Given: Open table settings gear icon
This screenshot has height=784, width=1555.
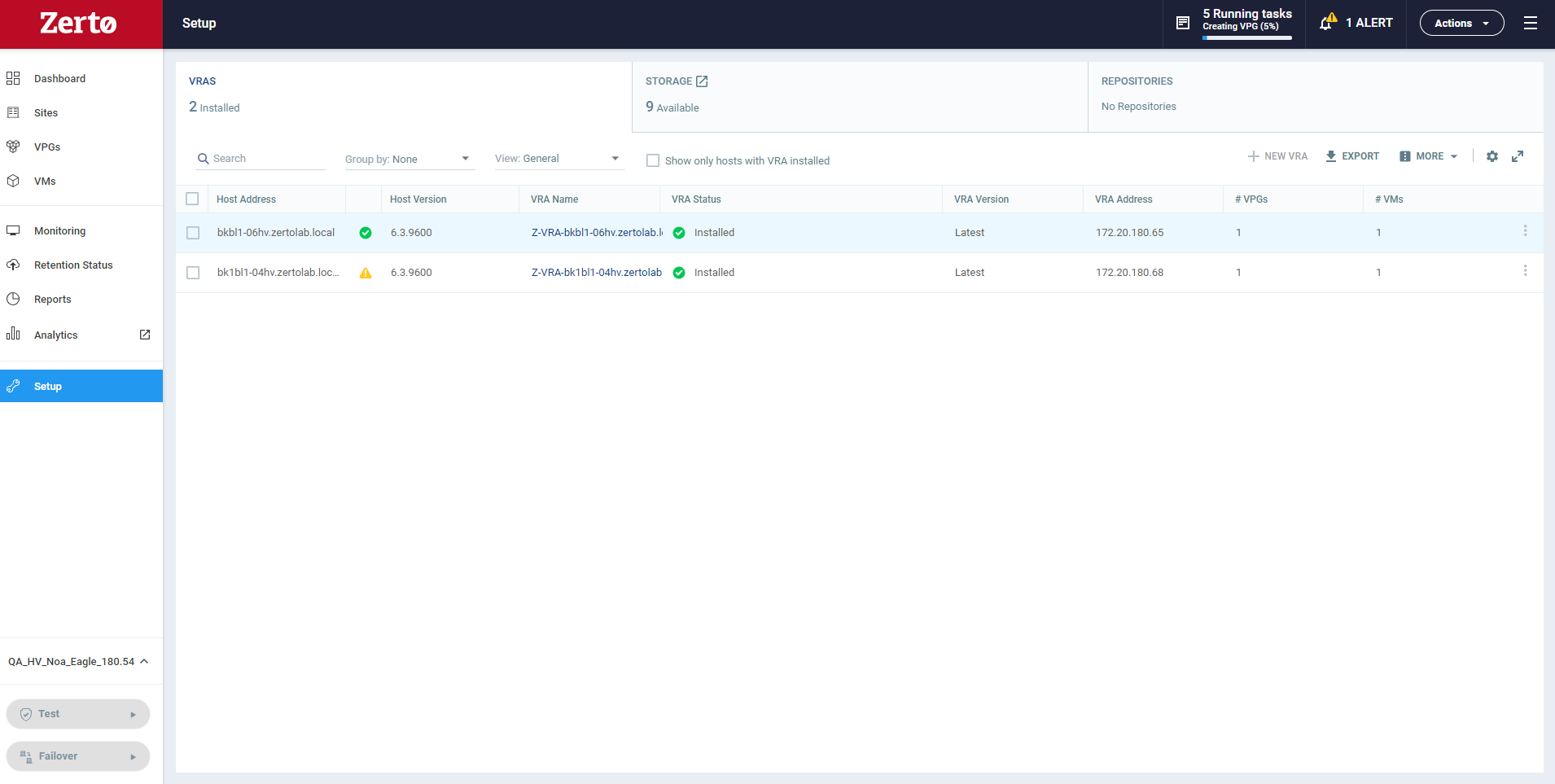Looking at the screenshot, I should [x=1492, y=156].
